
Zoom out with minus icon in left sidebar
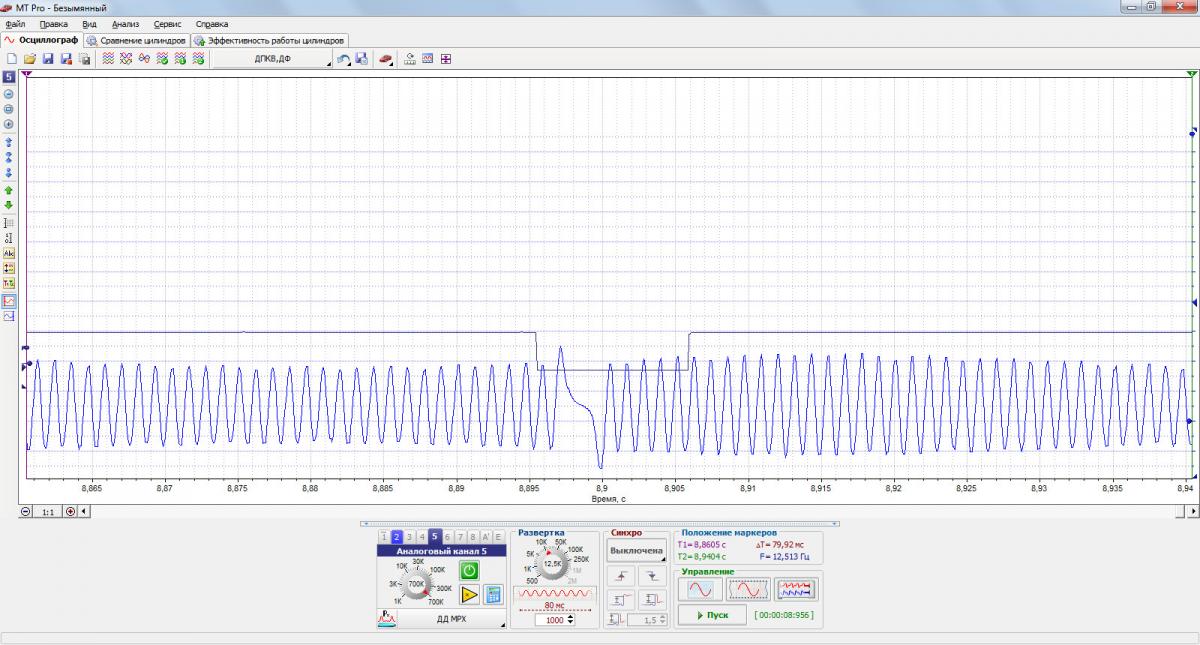coord(9,93)
